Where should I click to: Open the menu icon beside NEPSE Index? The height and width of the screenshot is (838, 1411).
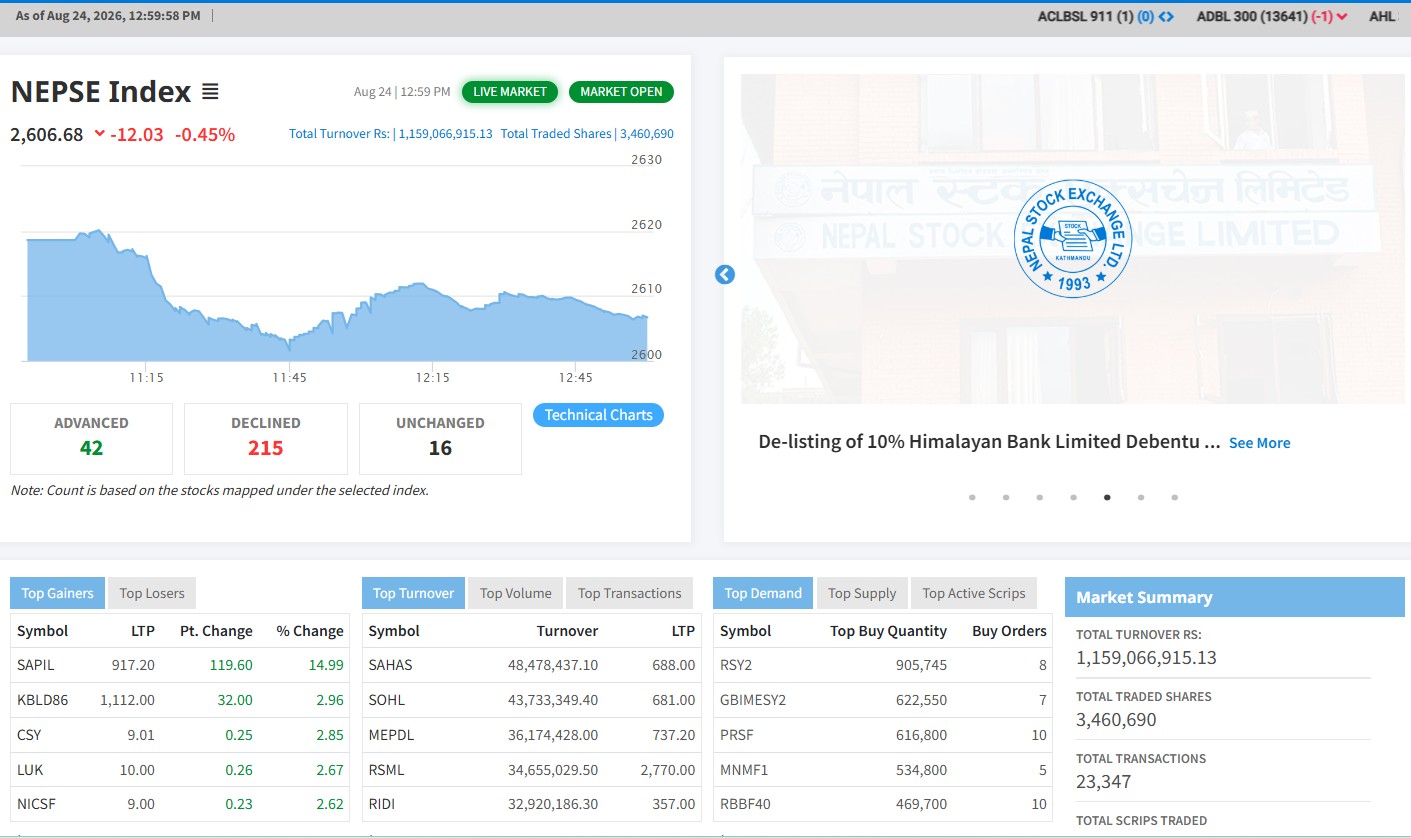[210, 92]
